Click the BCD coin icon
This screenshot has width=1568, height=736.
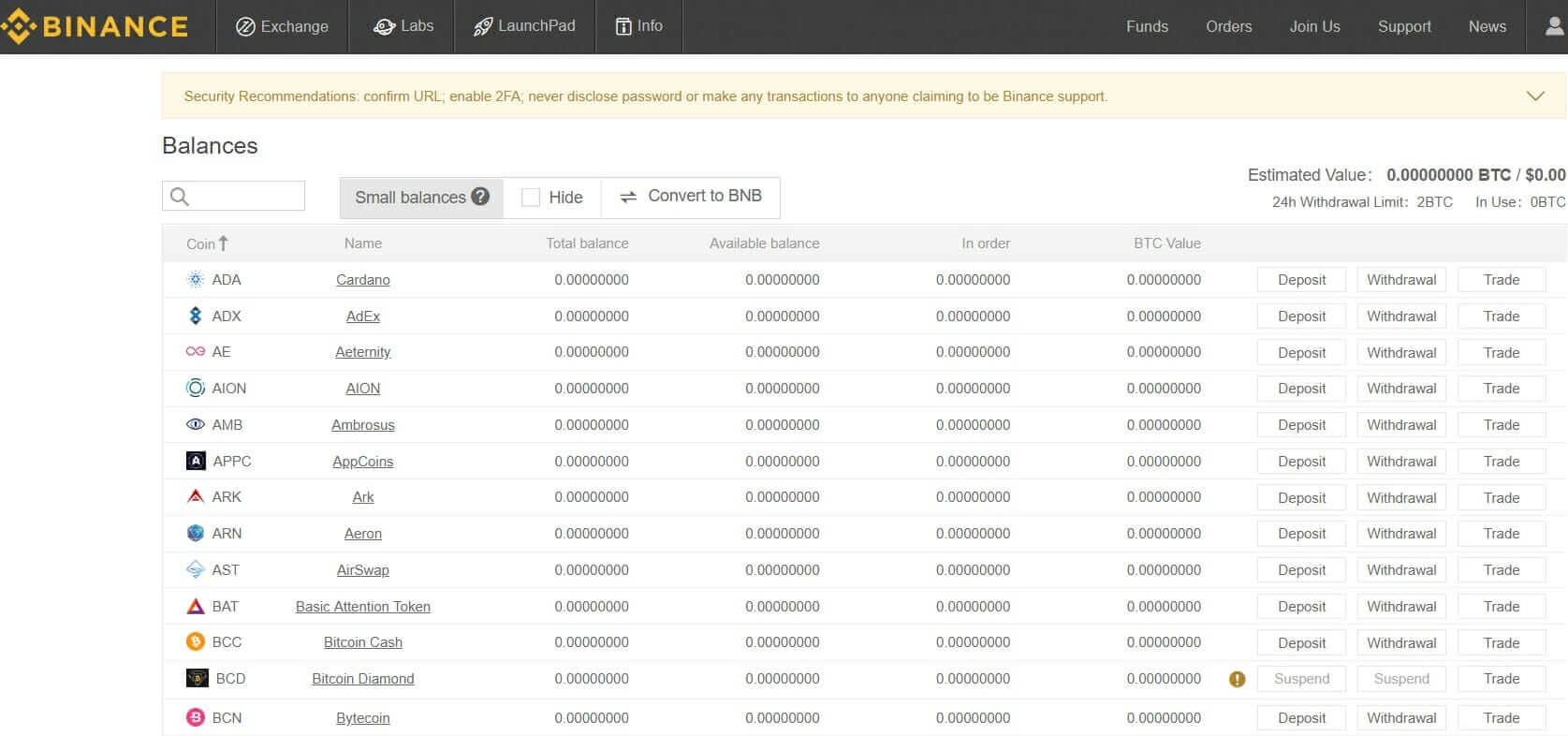point(198,678)
